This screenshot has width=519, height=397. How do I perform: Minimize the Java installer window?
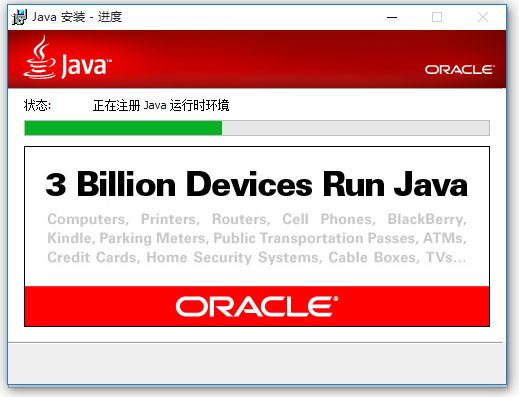coord(392,17)
